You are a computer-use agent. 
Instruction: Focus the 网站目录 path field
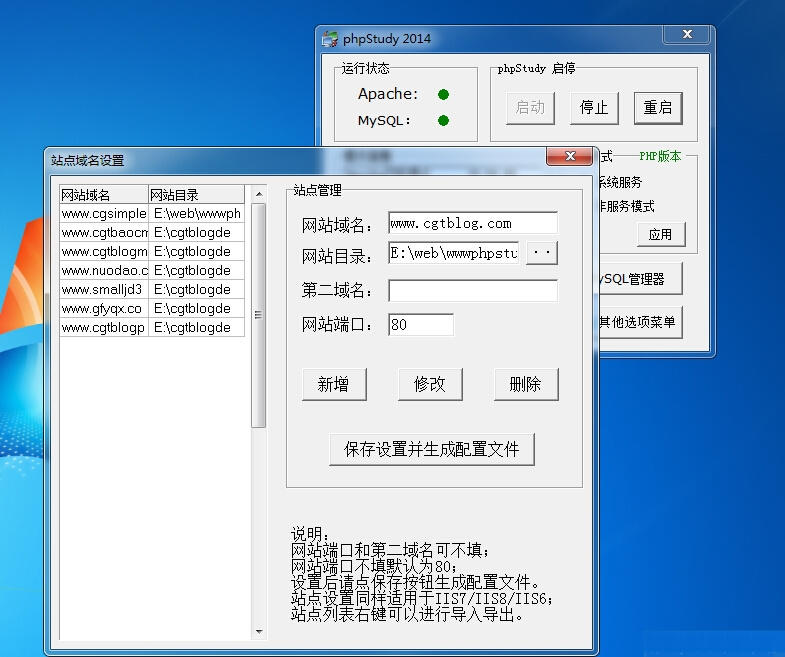tap(454, 253)
